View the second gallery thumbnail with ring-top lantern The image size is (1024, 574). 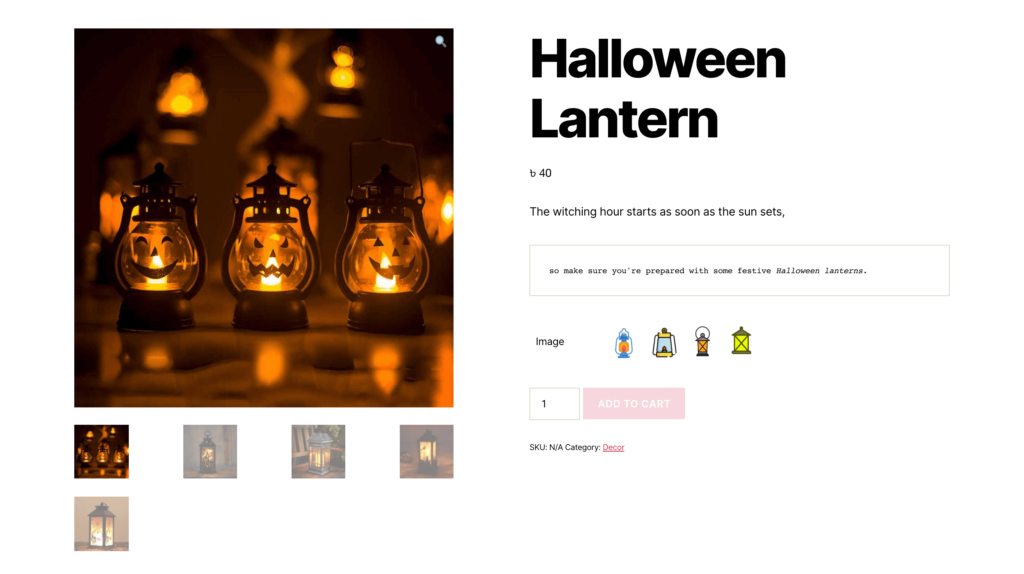coord(210,452)
